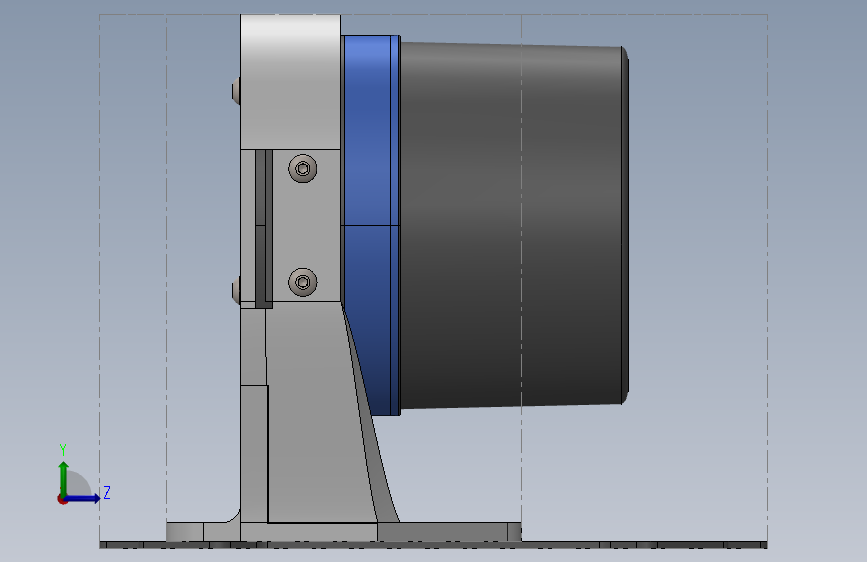This screenshot has width=867, height=562.
Task: Pick the motor's rounded end cap edge
Action: click(625, 225)
